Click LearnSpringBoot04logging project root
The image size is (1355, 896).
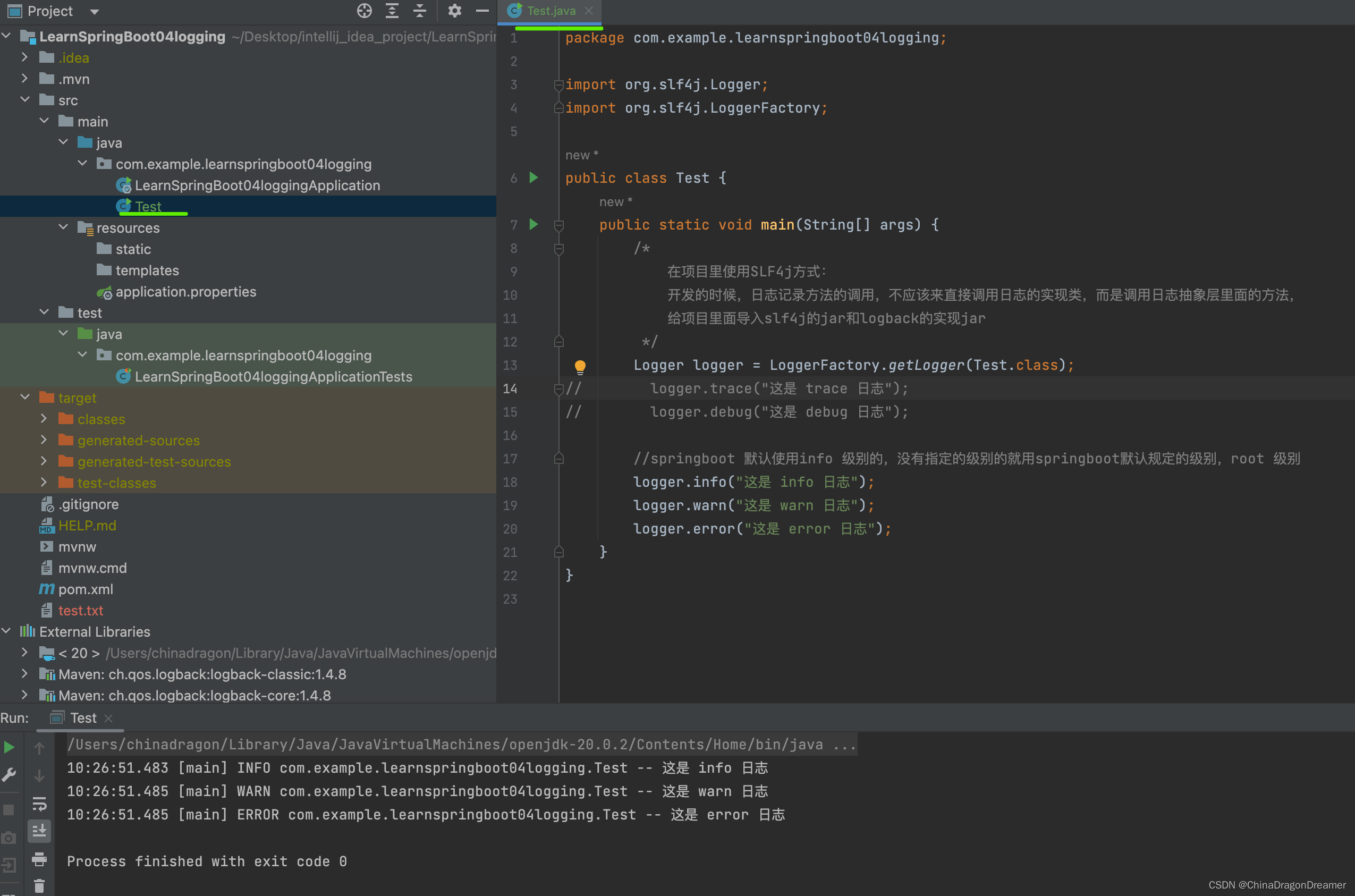click(132, 37)
